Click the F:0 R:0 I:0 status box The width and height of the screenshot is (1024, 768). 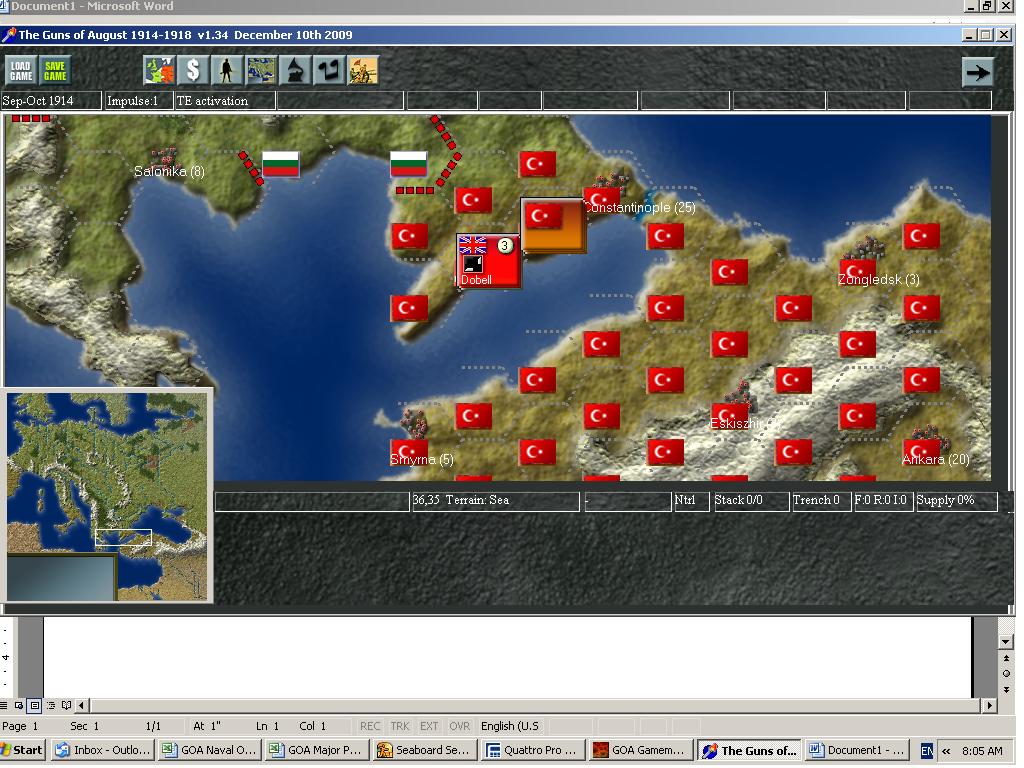coord(882,500)
